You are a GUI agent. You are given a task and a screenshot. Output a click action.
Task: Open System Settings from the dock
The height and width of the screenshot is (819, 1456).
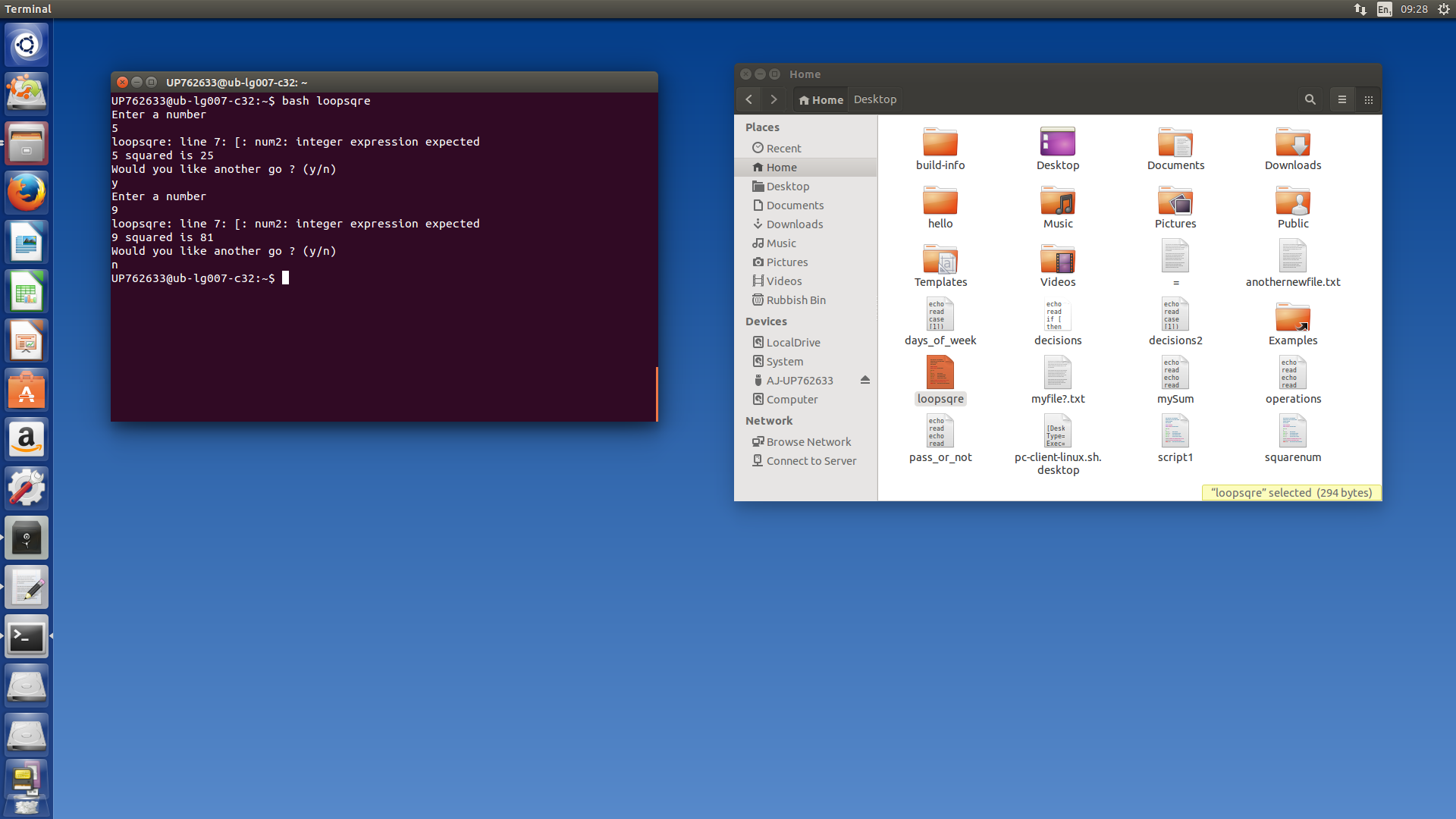click(x=27, y=488)
